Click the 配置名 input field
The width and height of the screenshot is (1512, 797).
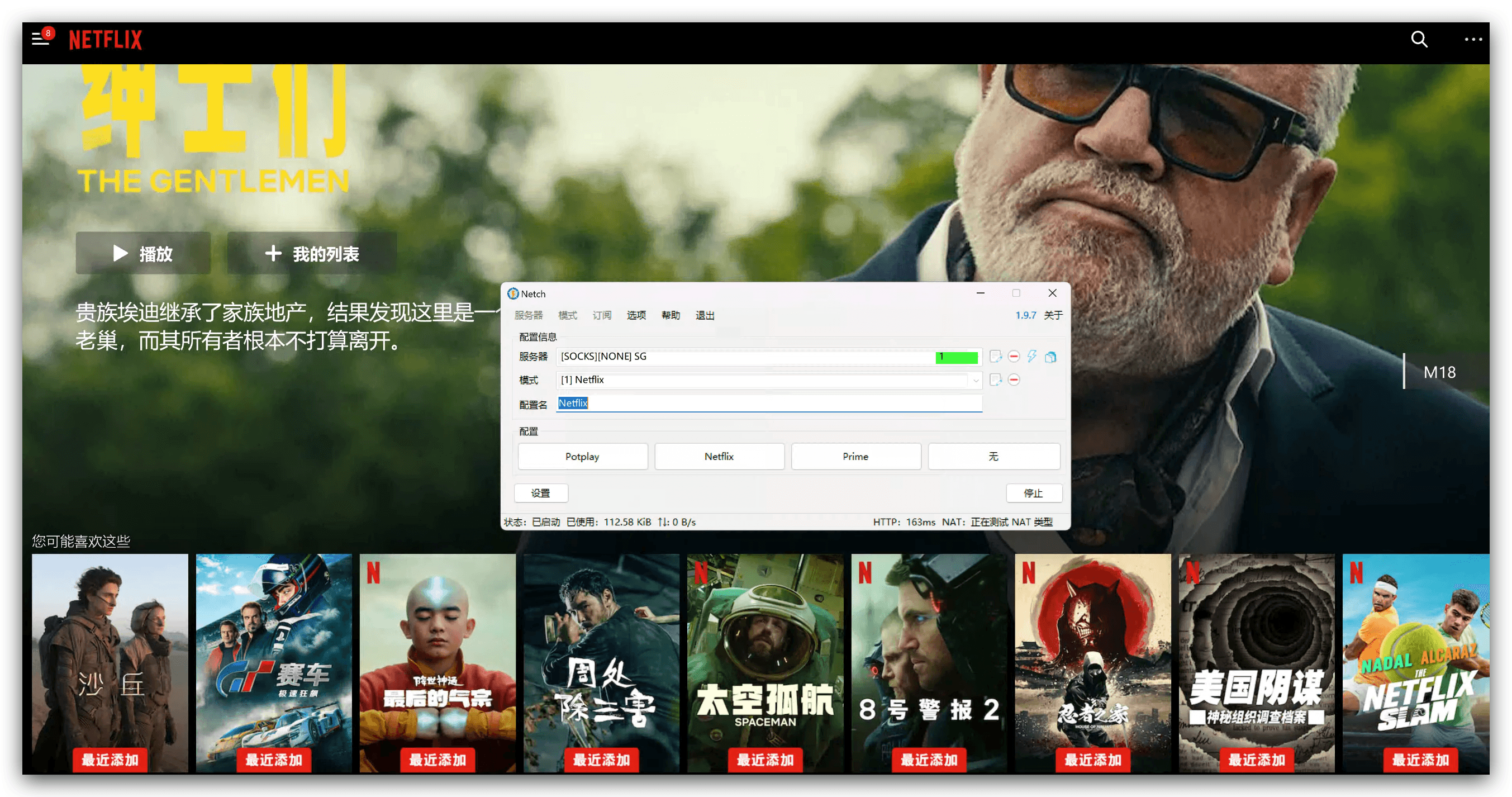point(769,404)
